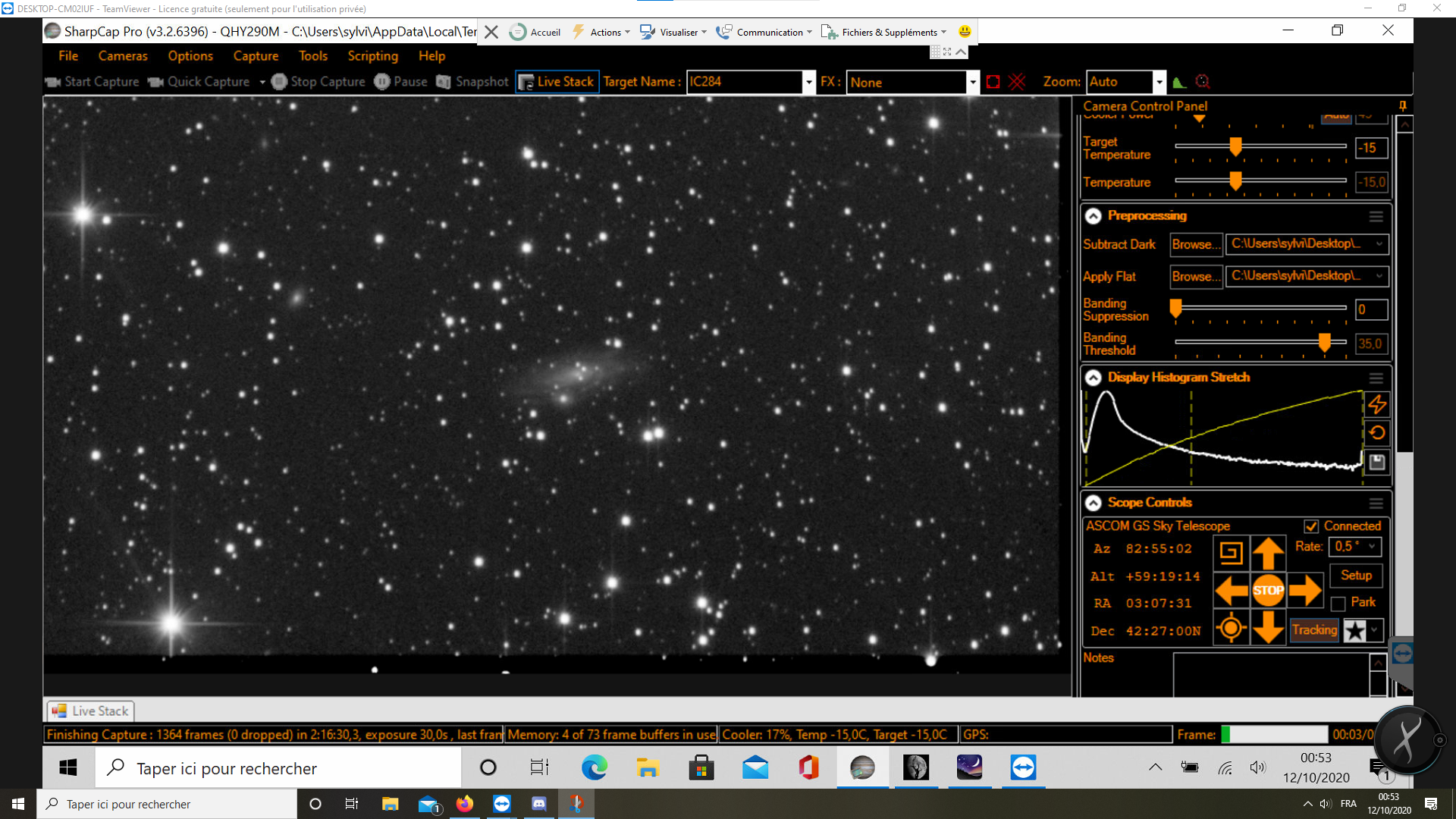Click the orange STOP scope movement button
The image size is (1456, 819).
click(1268, 590)
